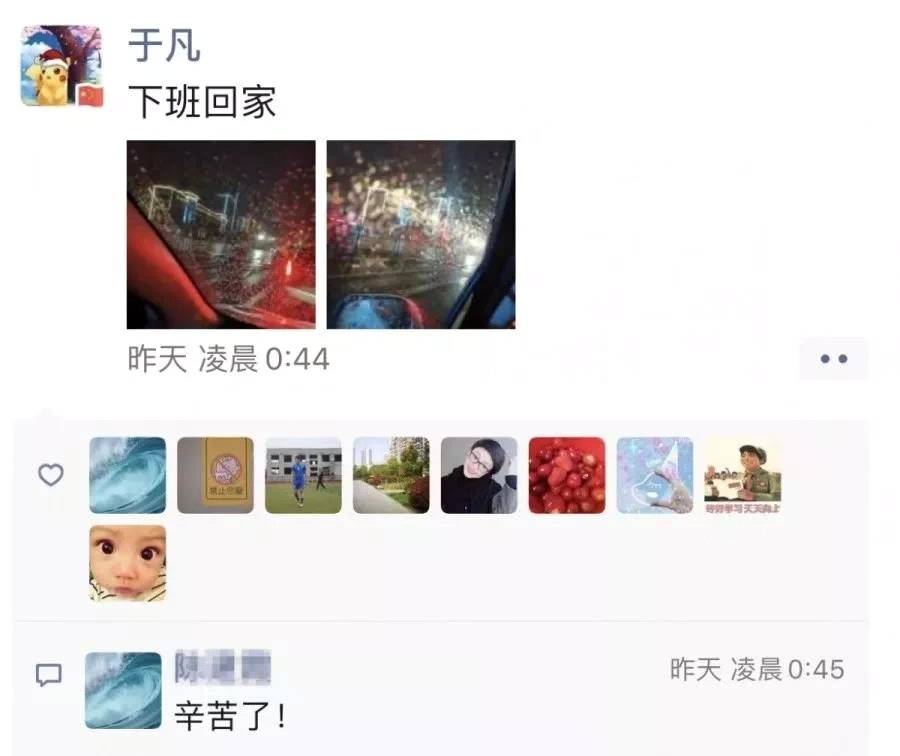Open the pastel cat liker avatar
This screenshot has height=756, width=900.
(654, 475)
